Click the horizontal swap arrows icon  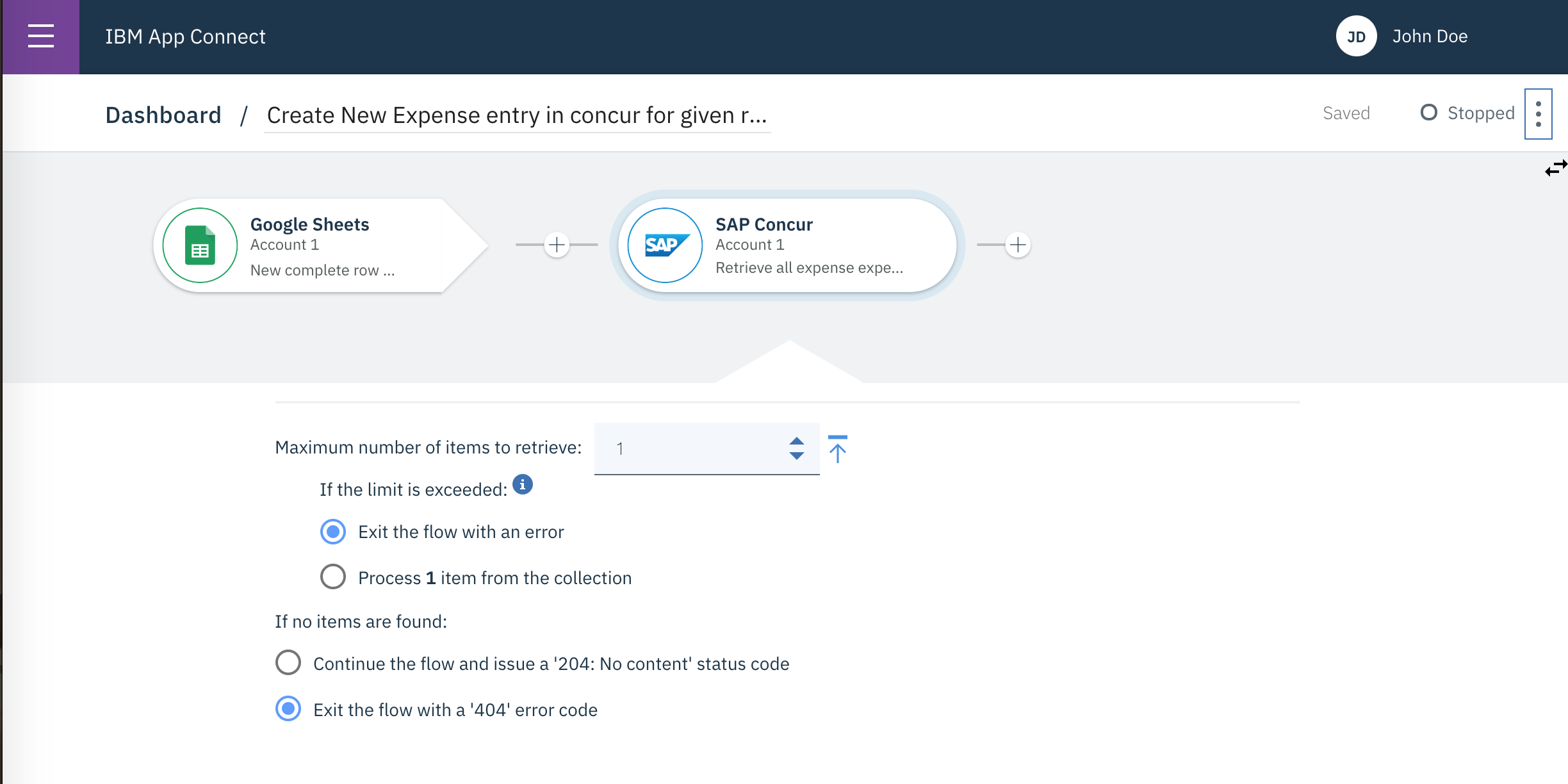(x=1556, y=168)
